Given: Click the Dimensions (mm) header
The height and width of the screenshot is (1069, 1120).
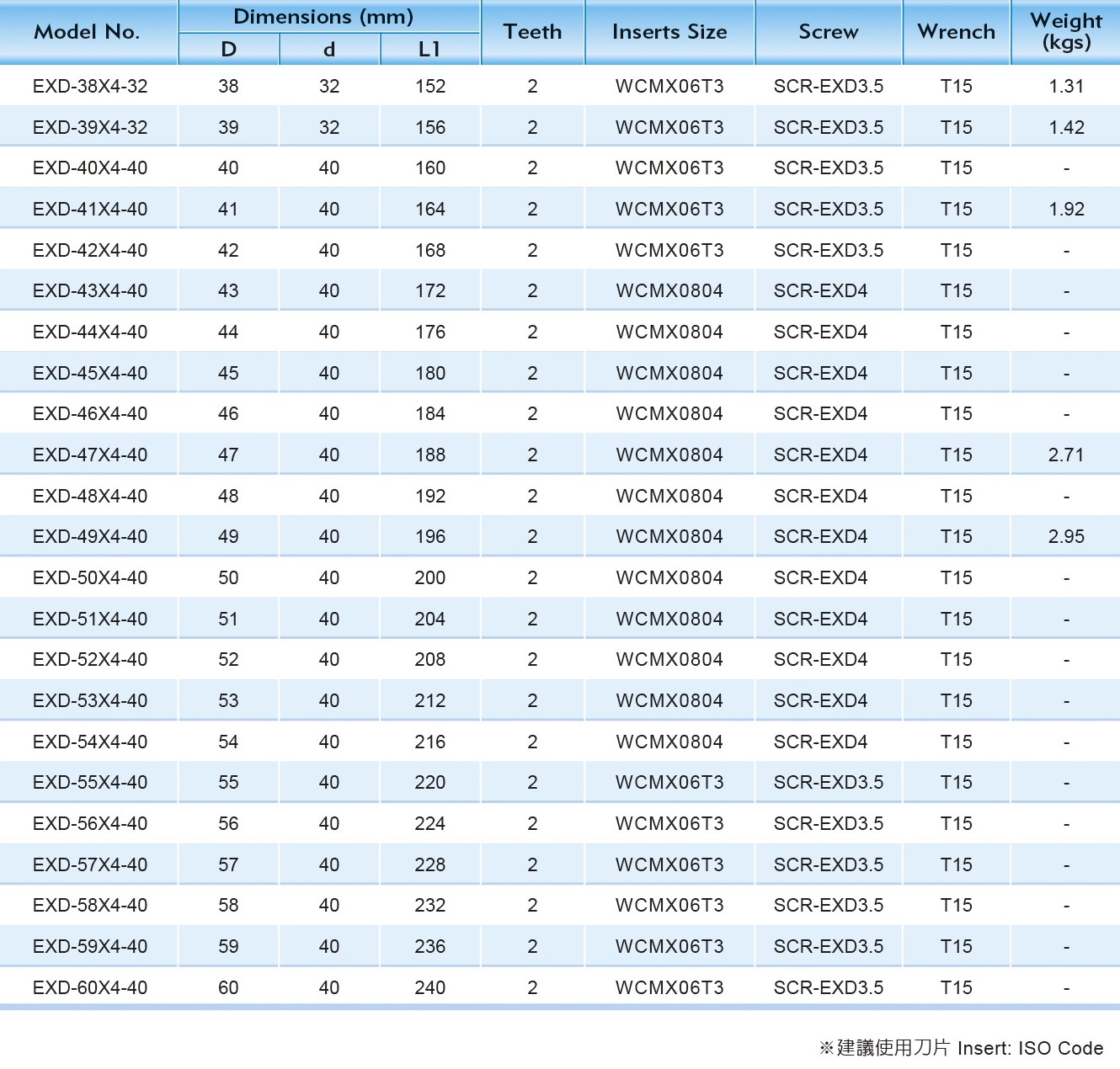Looking at the screenshot, I should point(323,17).
